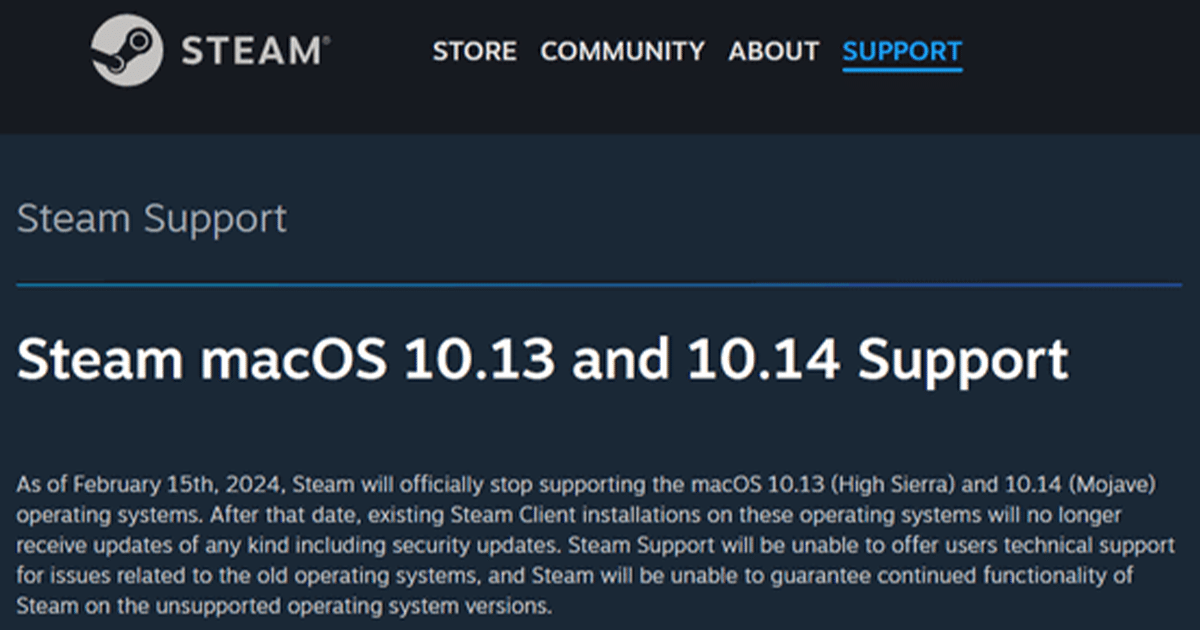Open the ABOUT page

(x=773, y=51)
